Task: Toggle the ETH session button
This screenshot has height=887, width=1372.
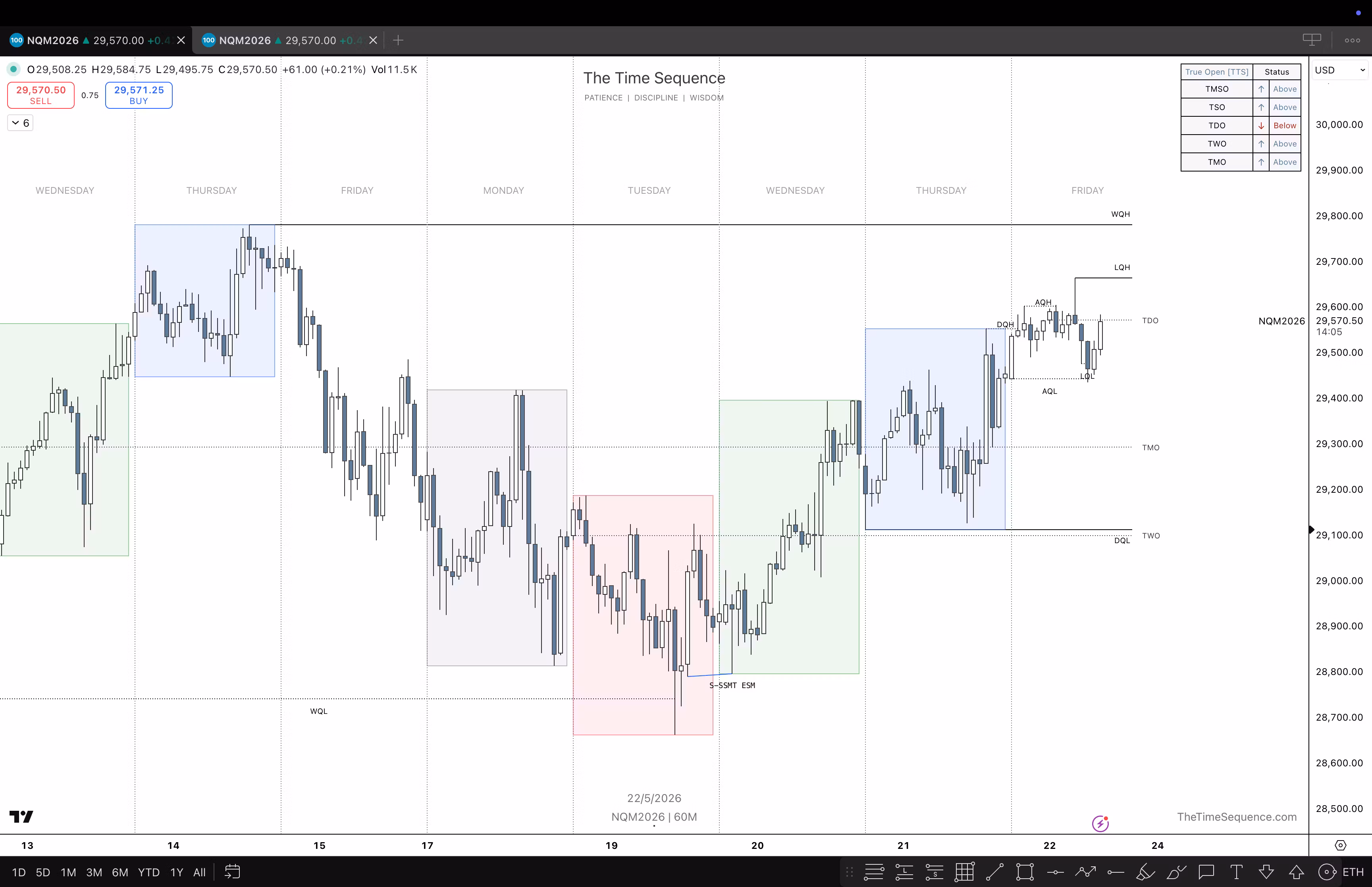Action: click(x=1353, y=872)
